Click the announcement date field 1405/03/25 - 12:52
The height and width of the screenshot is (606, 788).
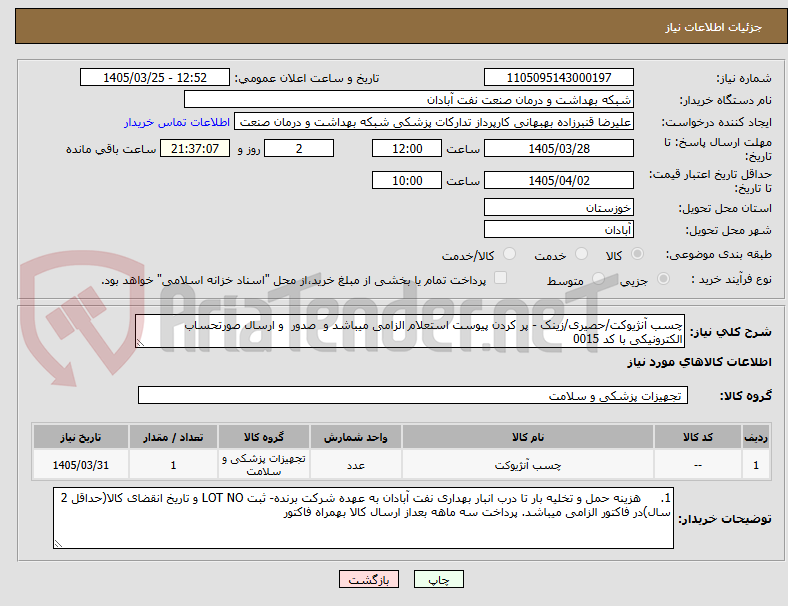tap(155, 77)
